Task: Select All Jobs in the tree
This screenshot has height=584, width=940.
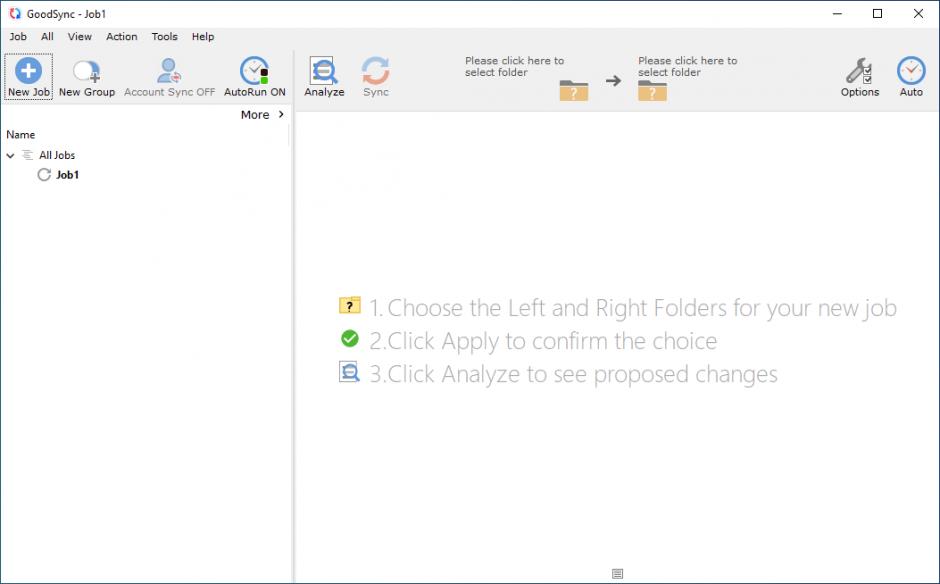Action: 57,155
